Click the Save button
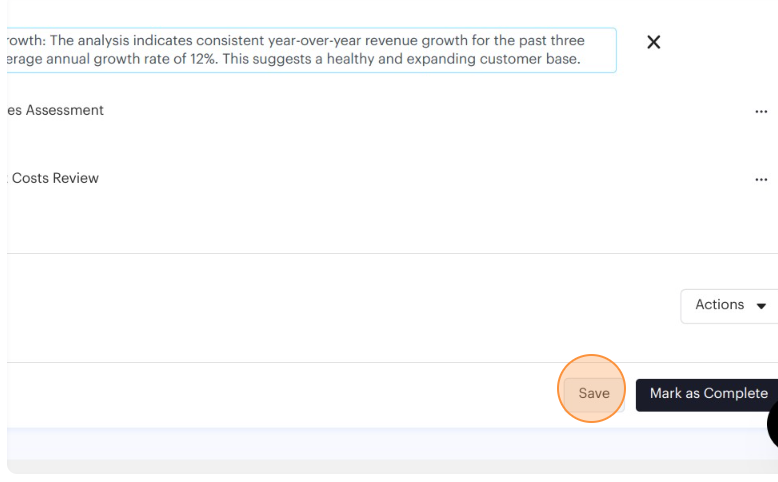This screenshot has width=778, height=482. [593, 393]
